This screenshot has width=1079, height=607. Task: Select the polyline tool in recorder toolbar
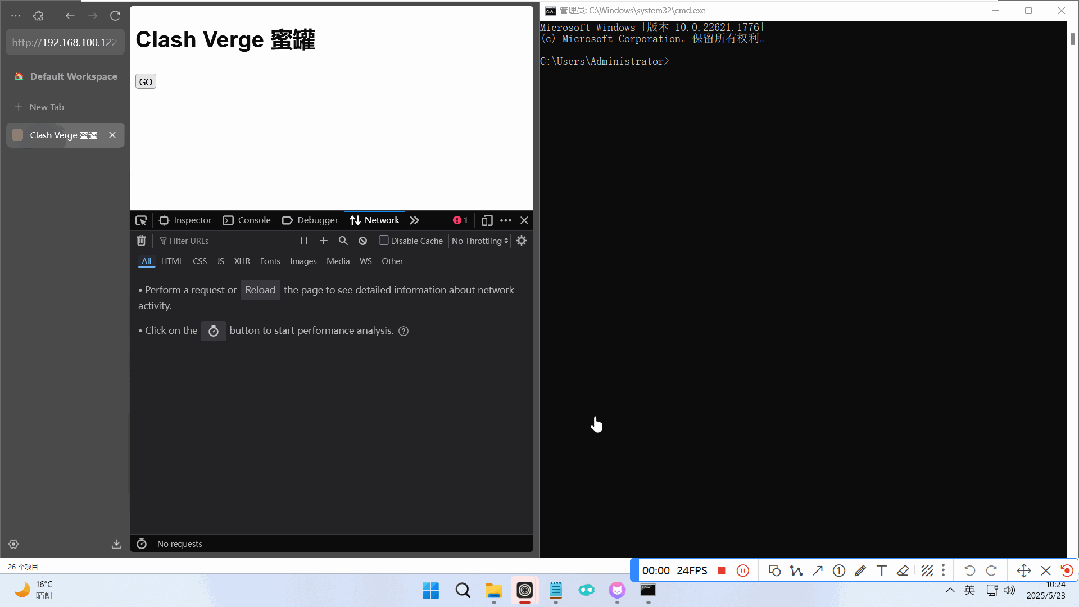pyautogui.click(x=796, y=571)
